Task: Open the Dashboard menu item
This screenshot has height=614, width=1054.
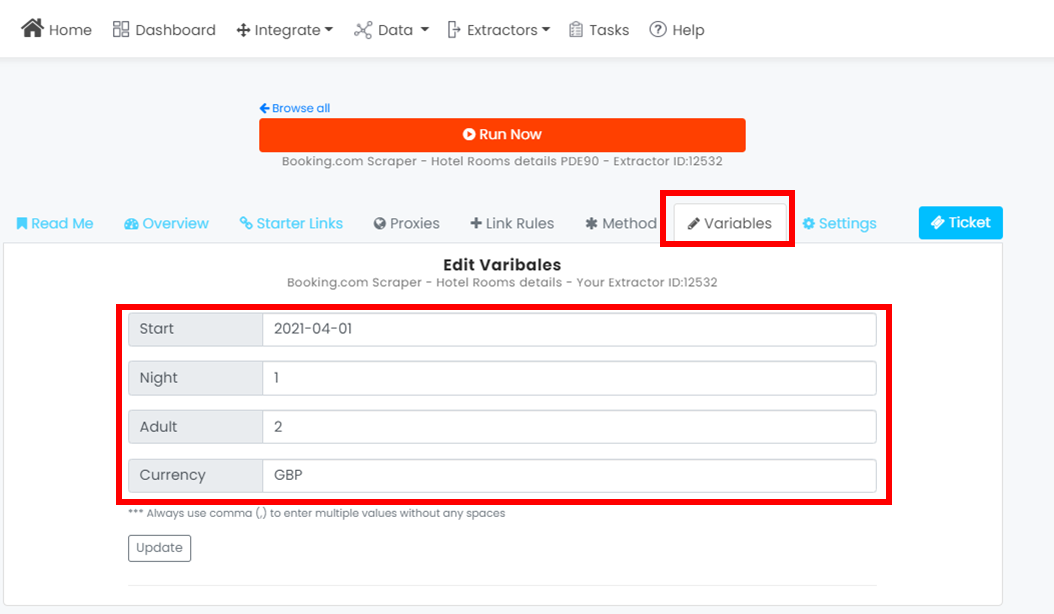Action: click(x=164, y=30)
